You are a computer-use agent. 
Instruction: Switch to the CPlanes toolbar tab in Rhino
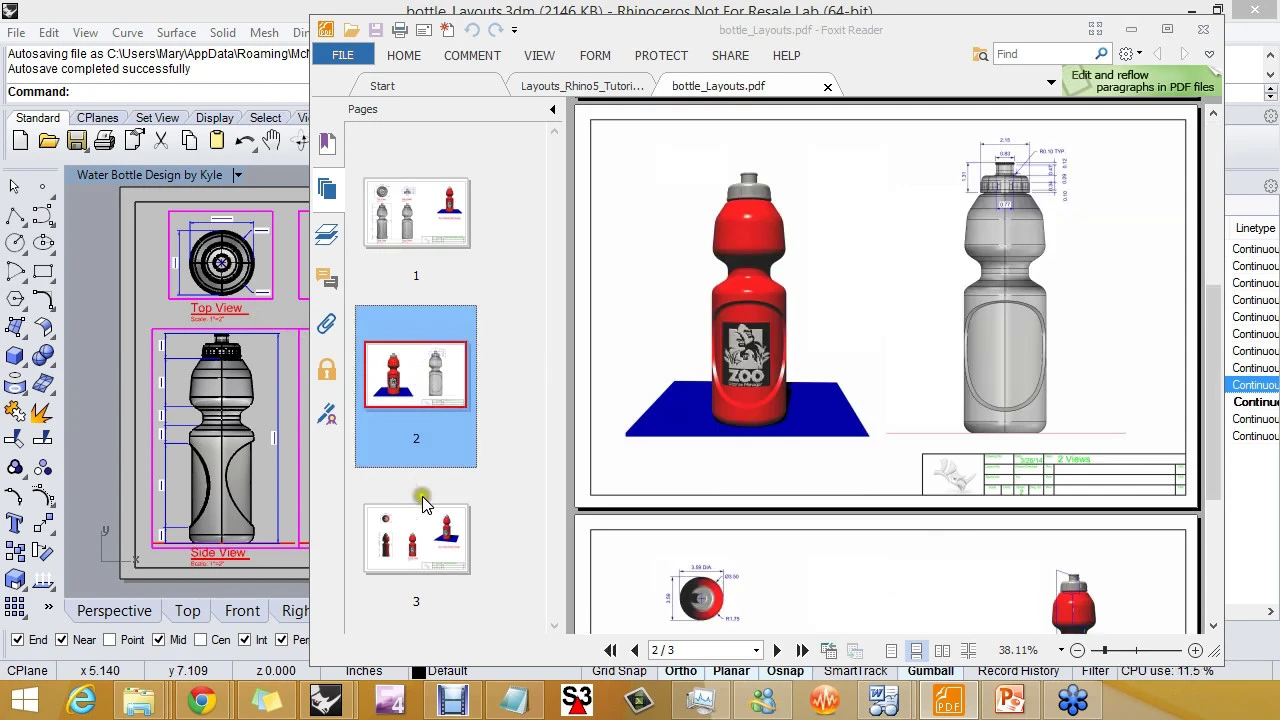point(98,118)
